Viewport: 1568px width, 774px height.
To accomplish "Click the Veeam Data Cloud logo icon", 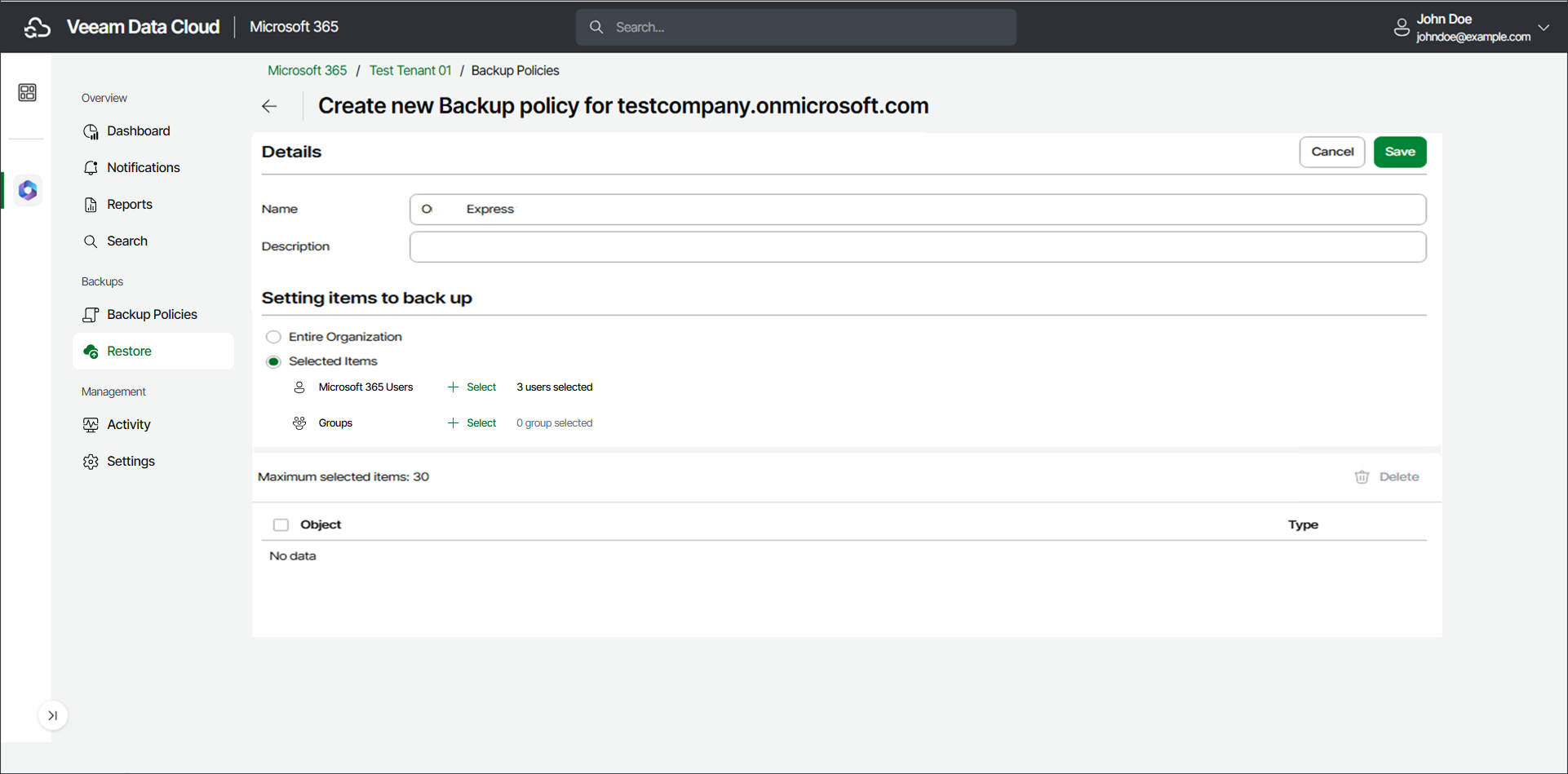I will [x=37, y=28].
